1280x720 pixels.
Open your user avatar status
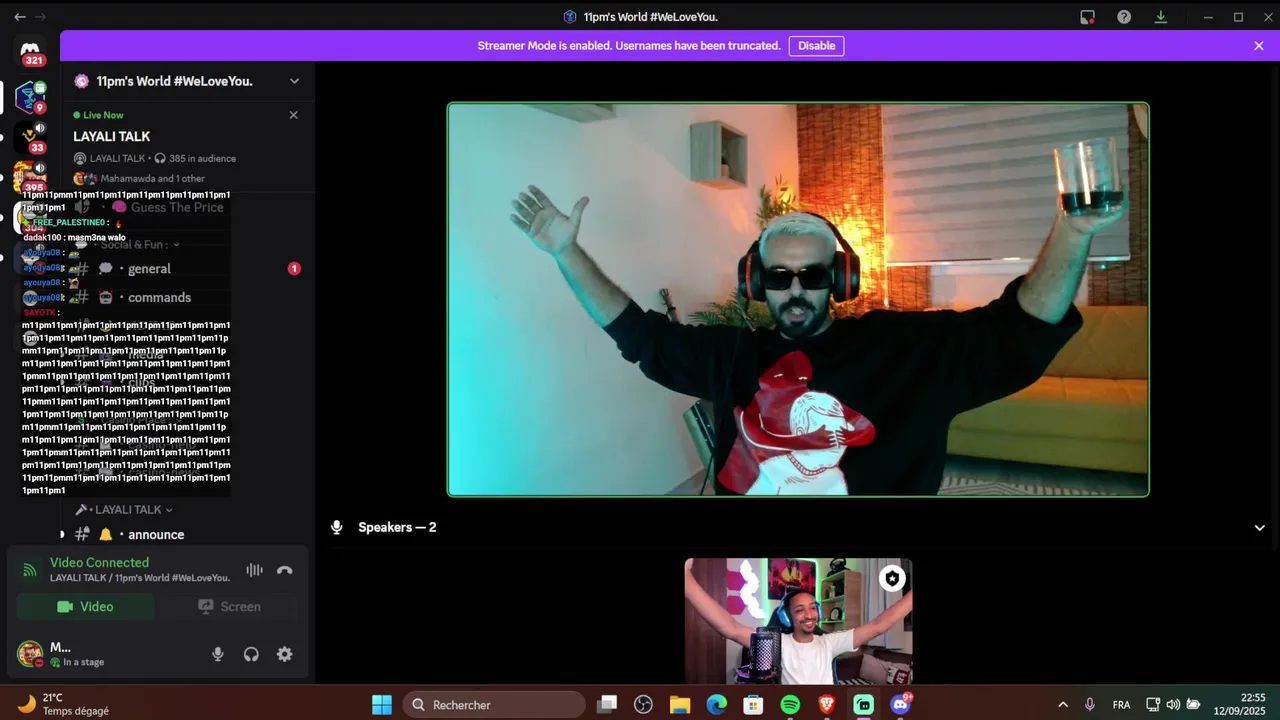[30, 654]
